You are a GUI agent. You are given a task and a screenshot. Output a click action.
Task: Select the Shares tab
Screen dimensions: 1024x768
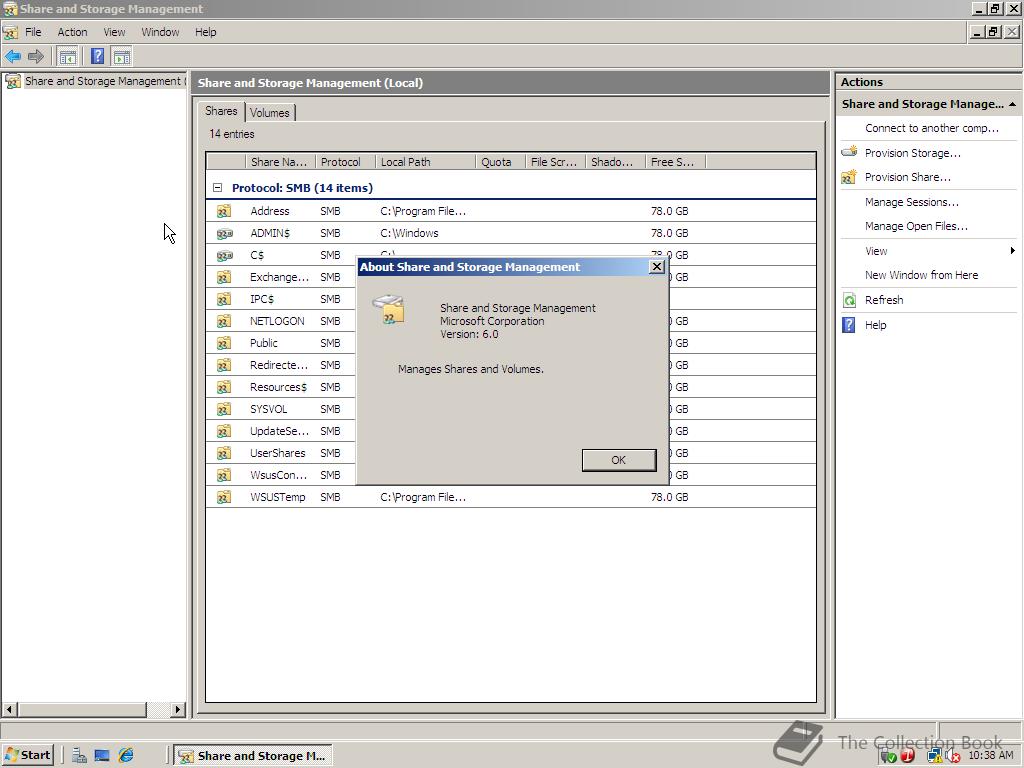point(221,111)
